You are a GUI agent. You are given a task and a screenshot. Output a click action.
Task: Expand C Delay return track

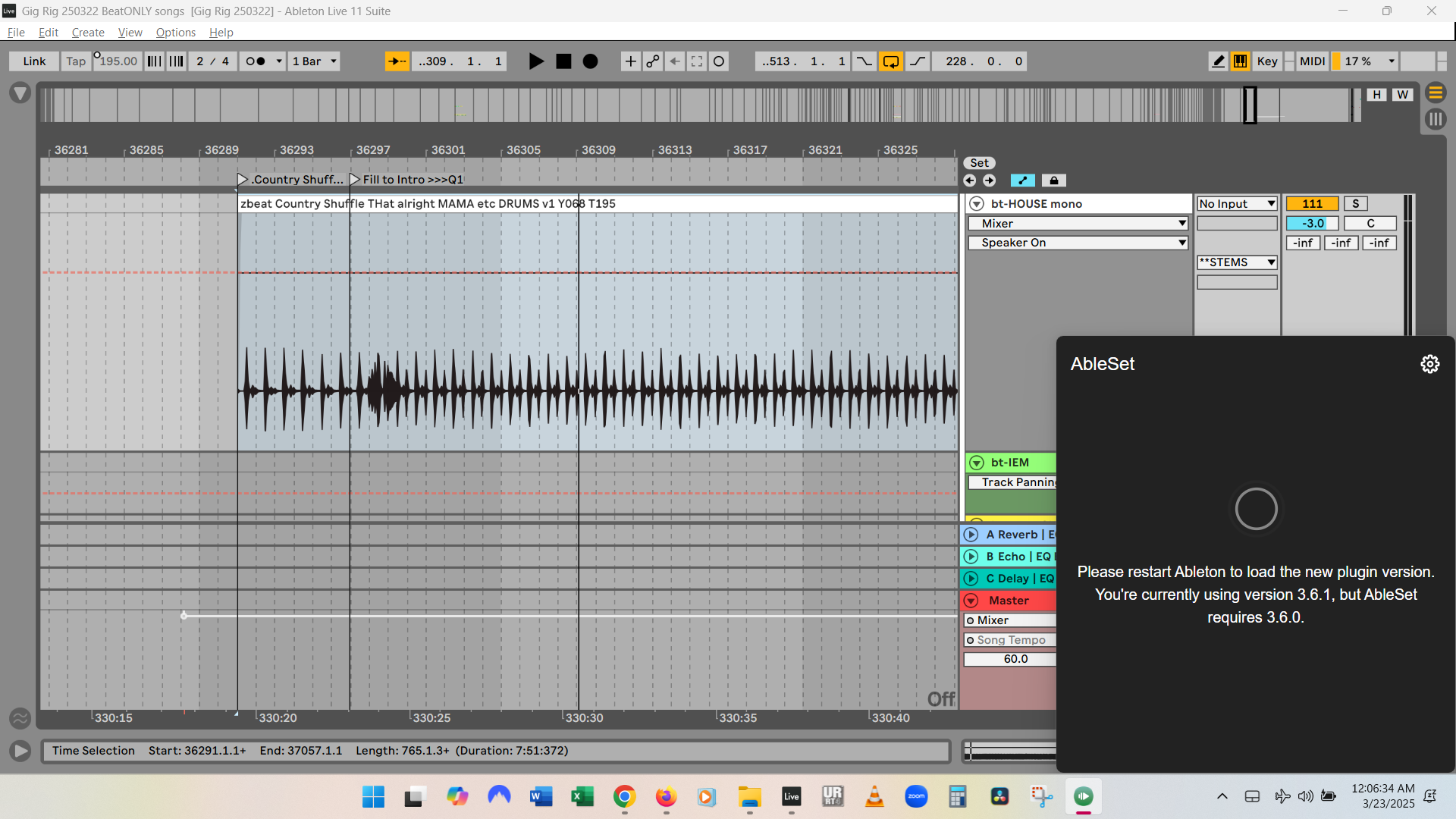[x=971, y=579]
